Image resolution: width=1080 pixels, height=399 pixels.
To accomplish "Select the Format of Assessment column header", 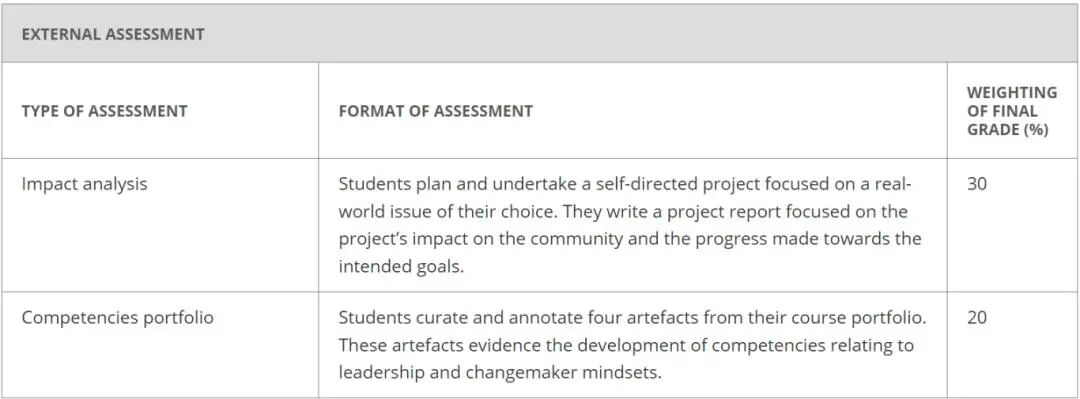I will (x=435, y=111).
